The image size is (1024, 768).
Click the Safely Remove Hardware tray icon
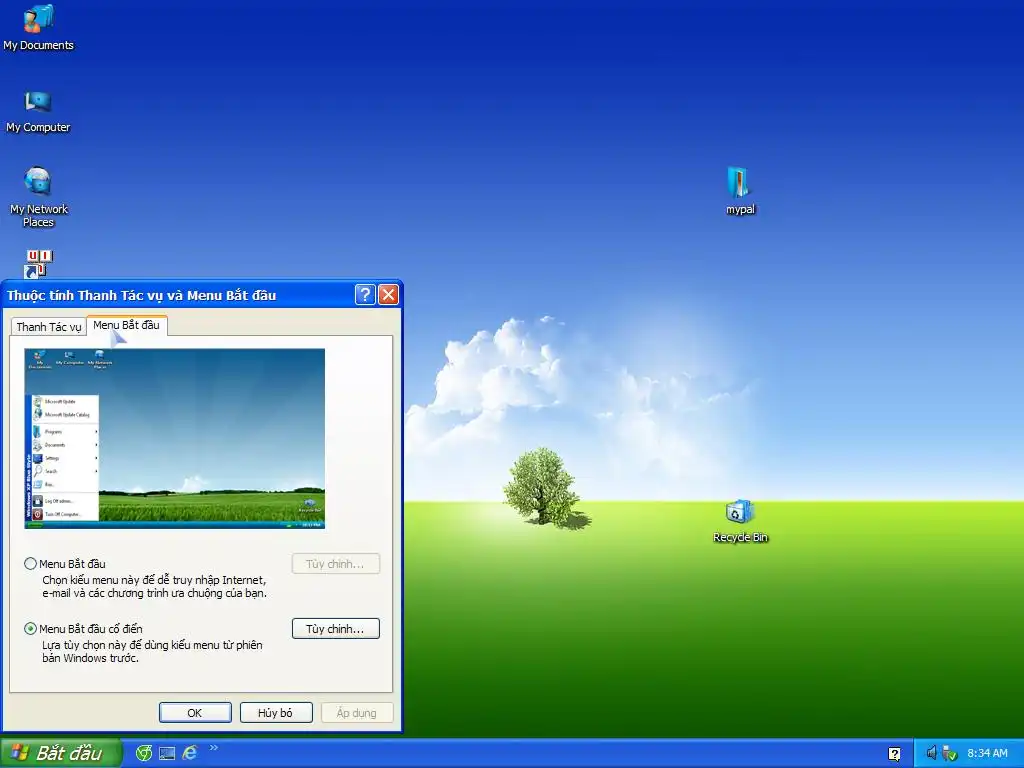coord(950,753)
